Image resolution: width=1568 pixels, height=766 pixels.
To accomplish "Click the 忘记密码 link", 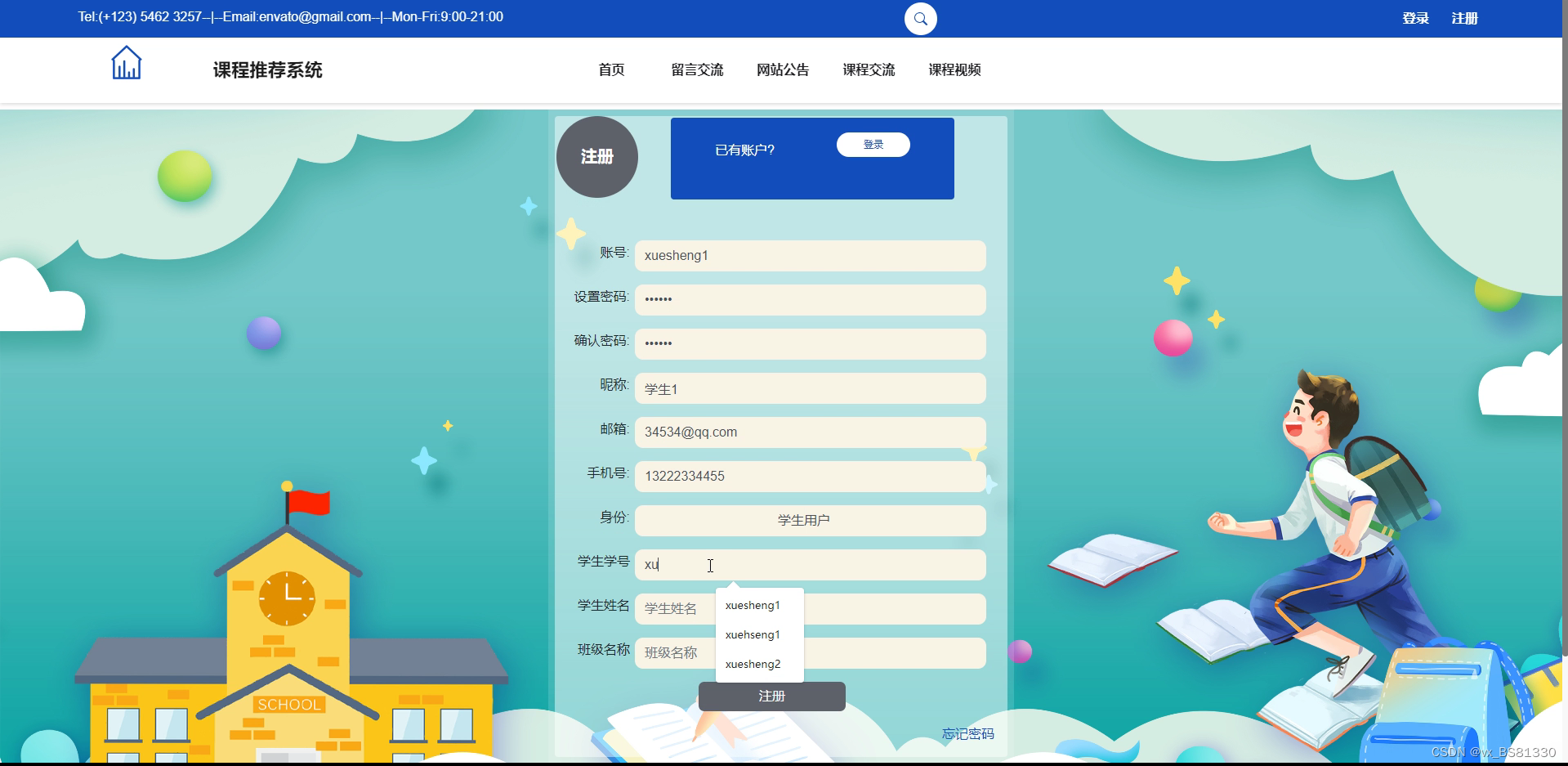I will (x=968, y=734).
